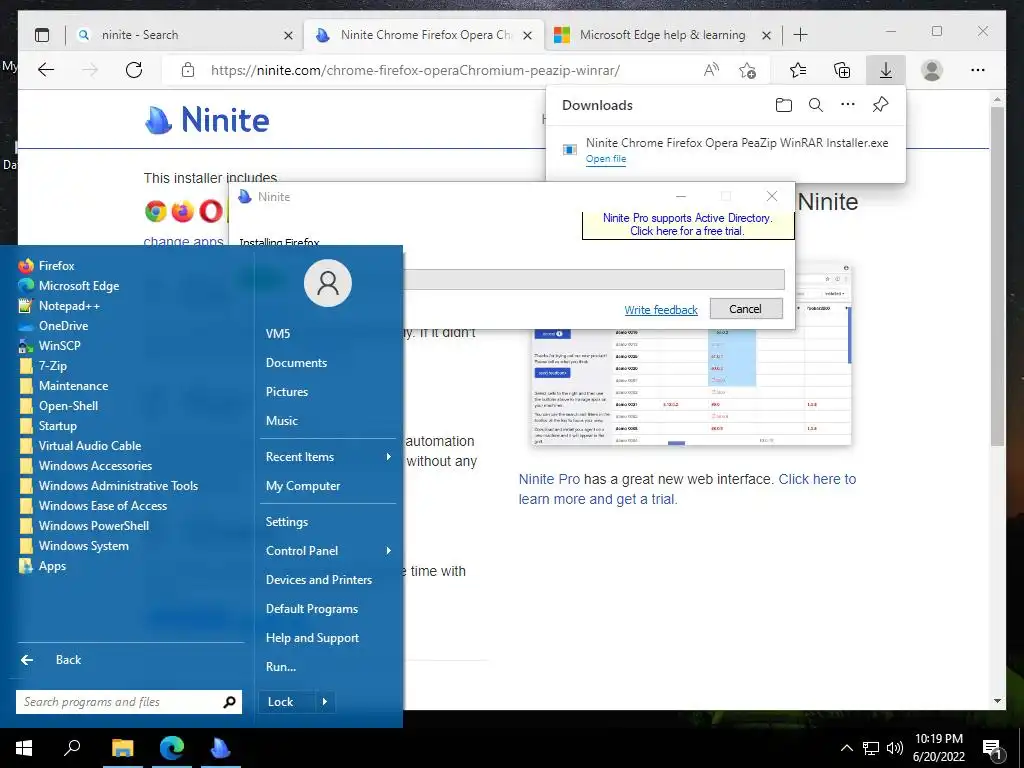
Task: Expand the Windows PowerShell folder
Action: coord(84,526)
